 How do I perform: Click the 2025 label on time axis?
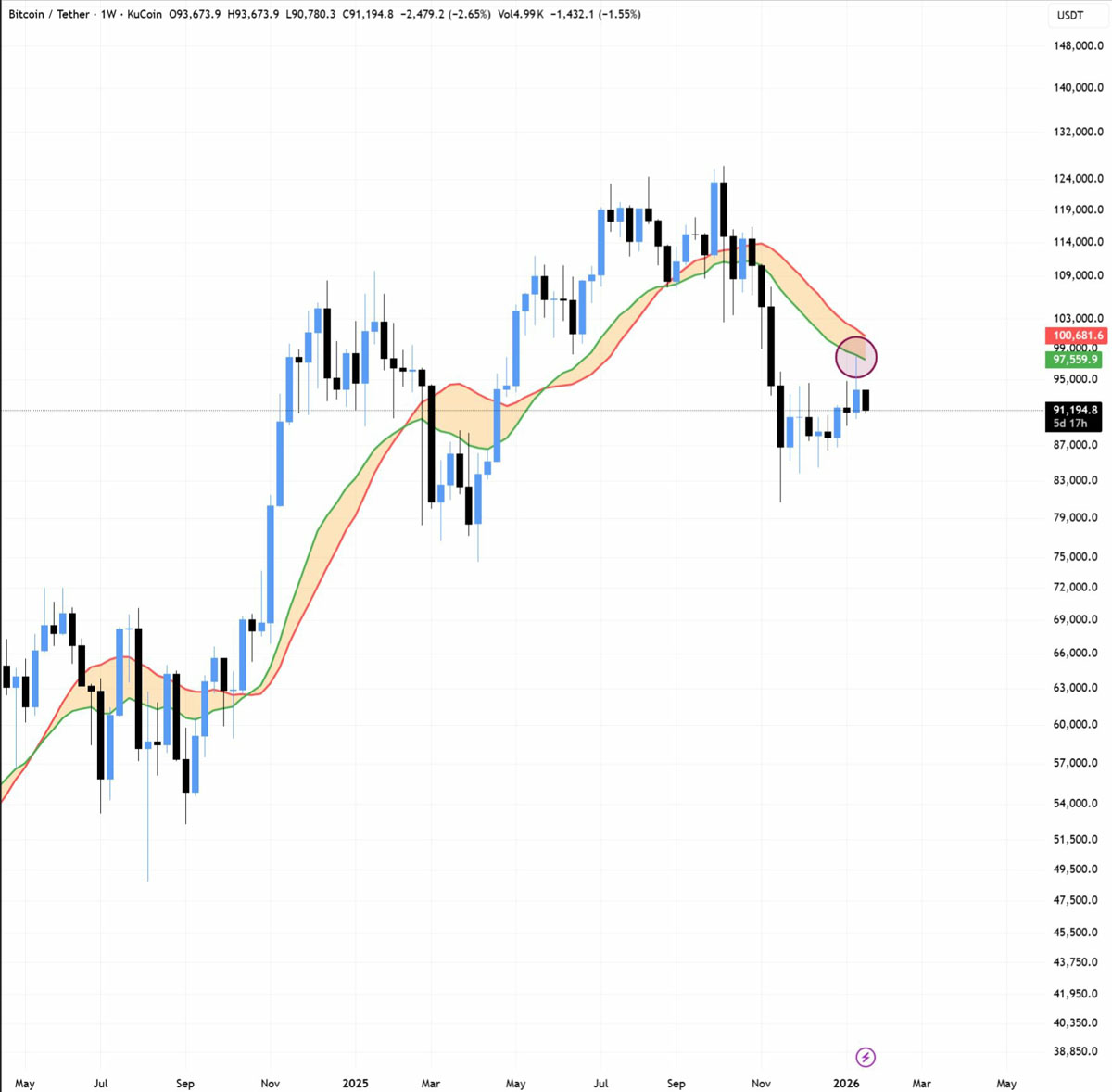pos(355,1083)
